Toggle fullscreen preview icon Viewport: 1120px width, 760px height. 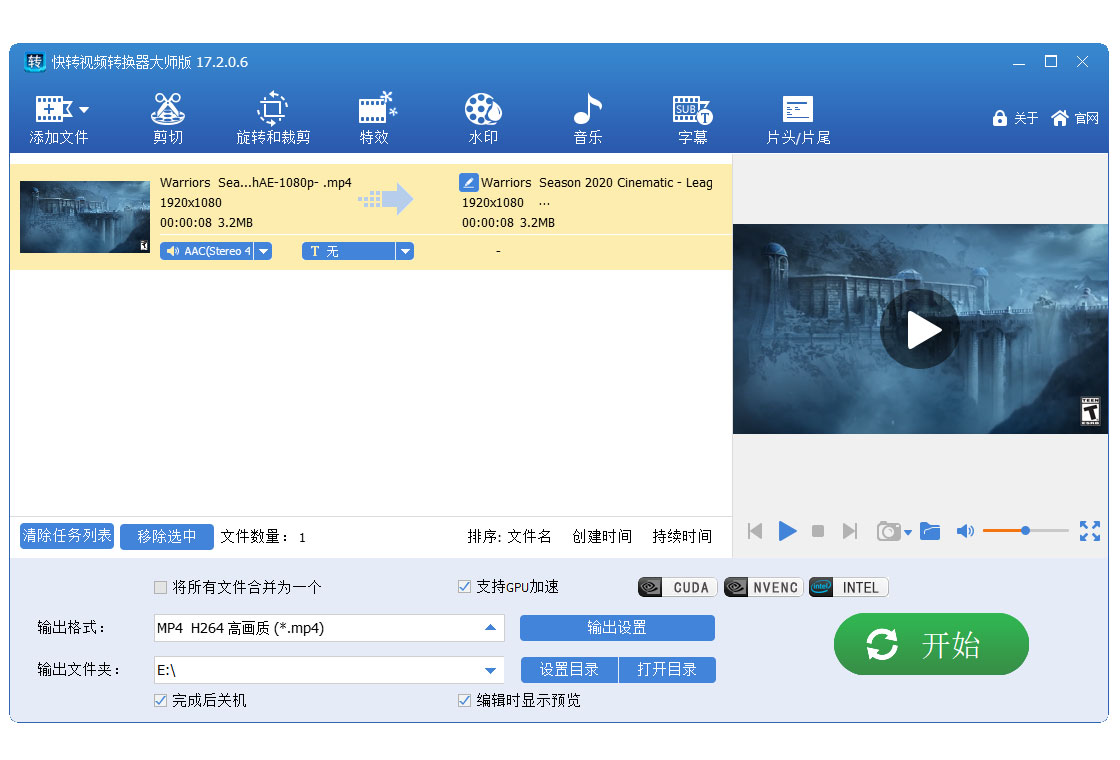pyautogui.click(x=1090, y=531)
